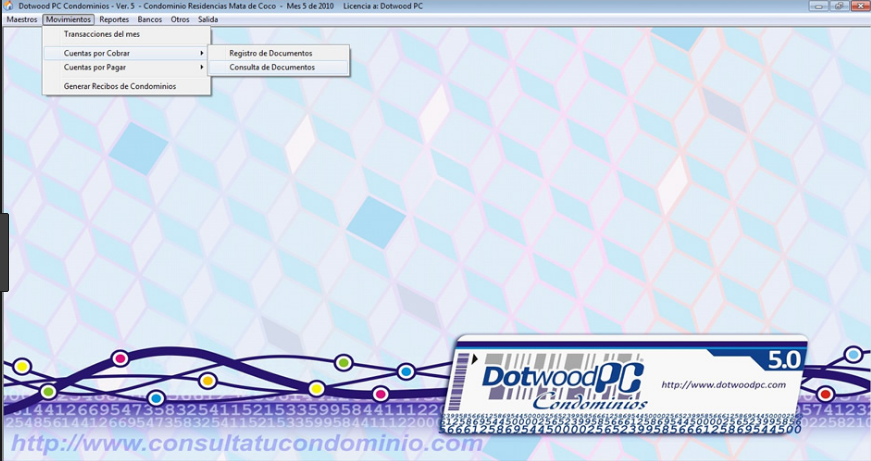Open the consultatucondominio.com link
The image size is (871, 461).
click(x=247, y=443)
